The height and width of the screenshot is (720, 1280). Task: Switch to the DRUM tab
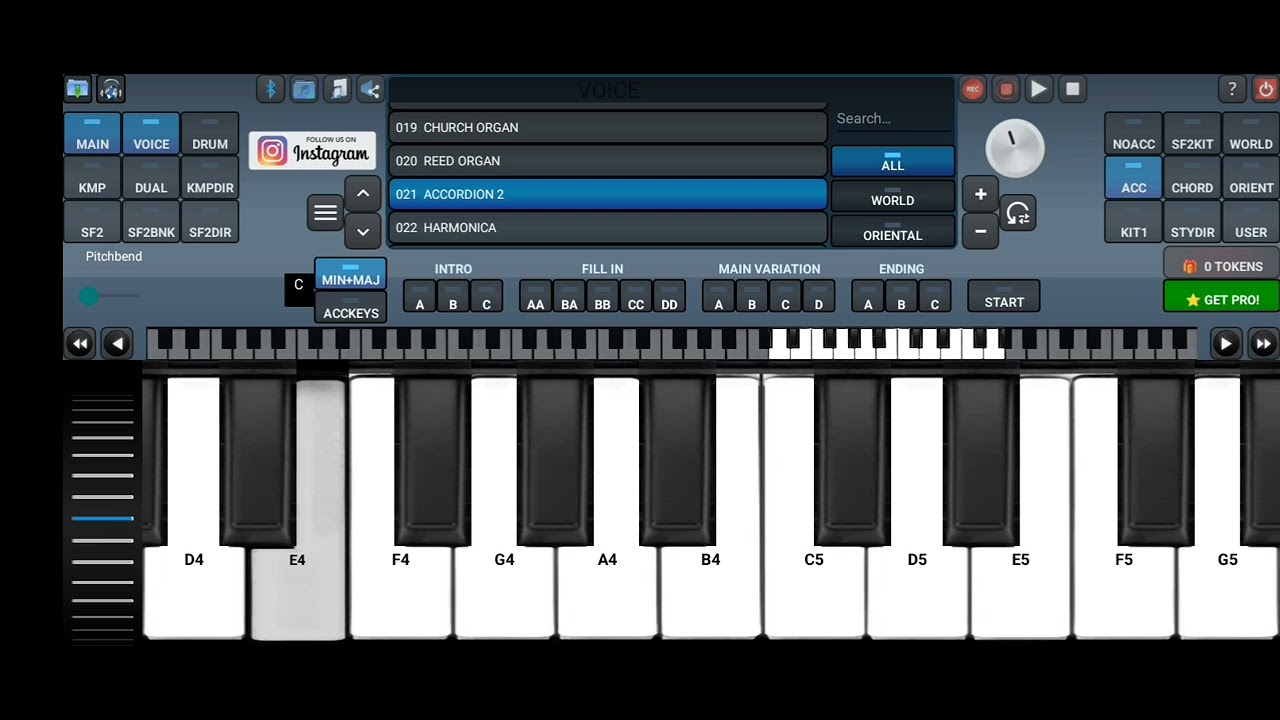pos(210,134)
